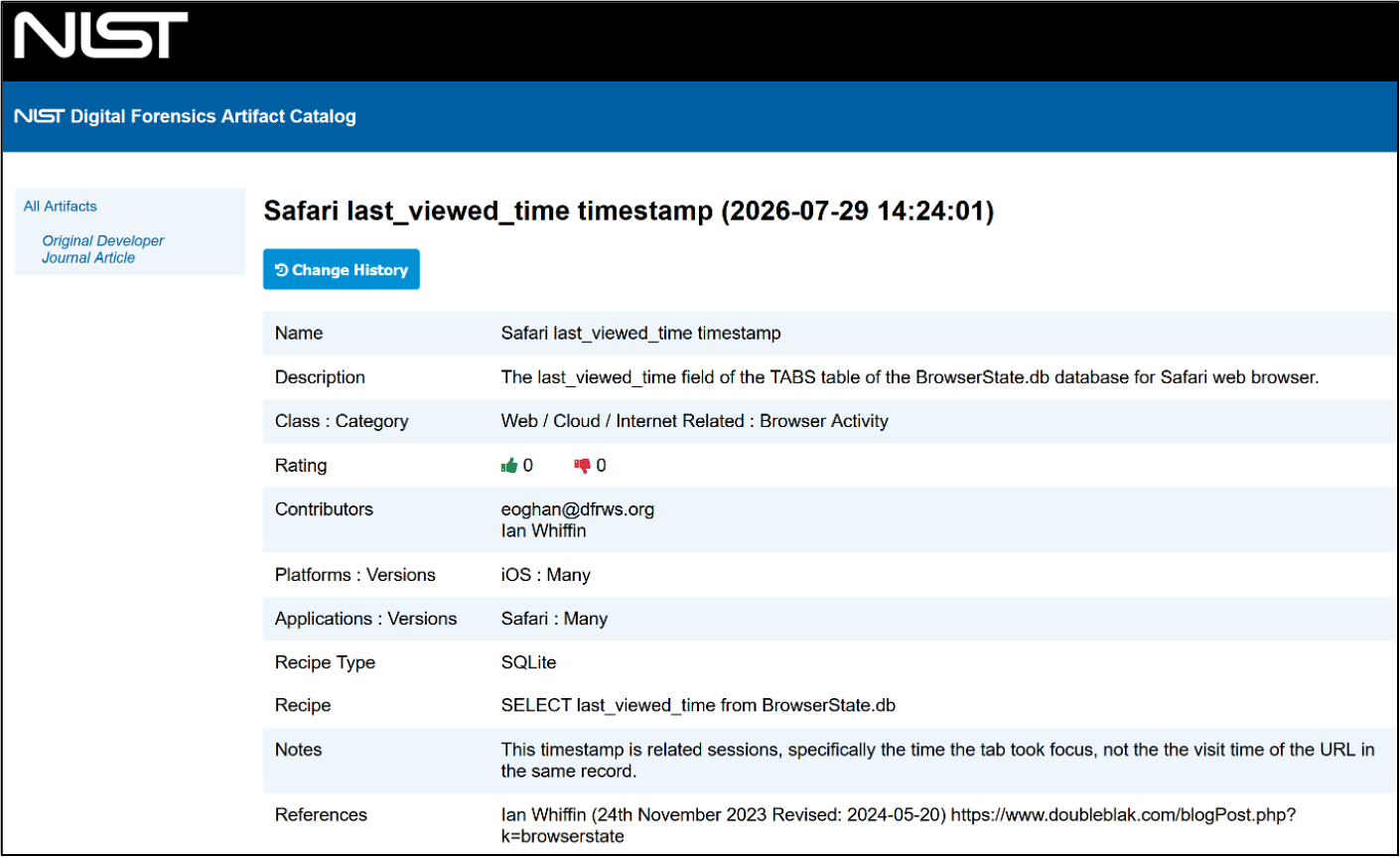Open the All Artifacts link
This screenshot has width=1400, height=858.
(61, 207)
